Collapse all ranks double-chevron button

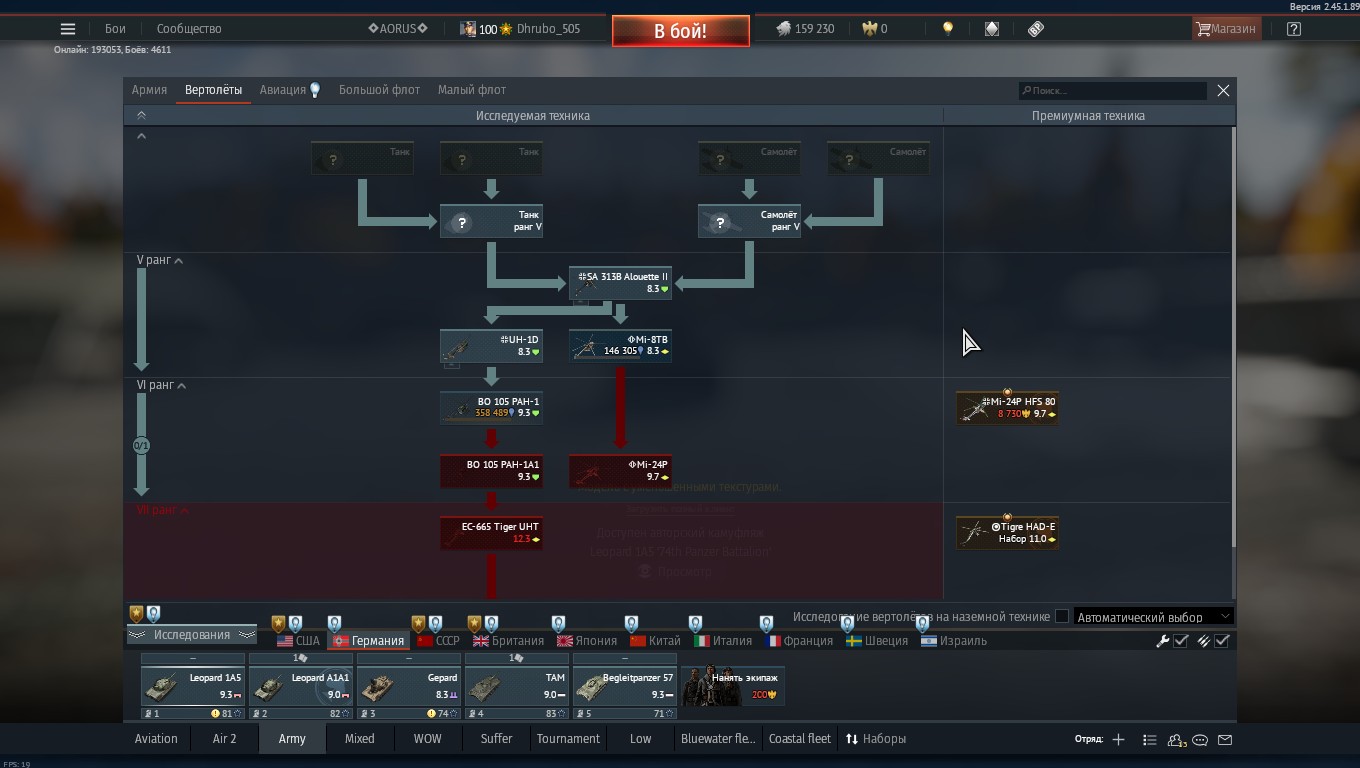141,116
